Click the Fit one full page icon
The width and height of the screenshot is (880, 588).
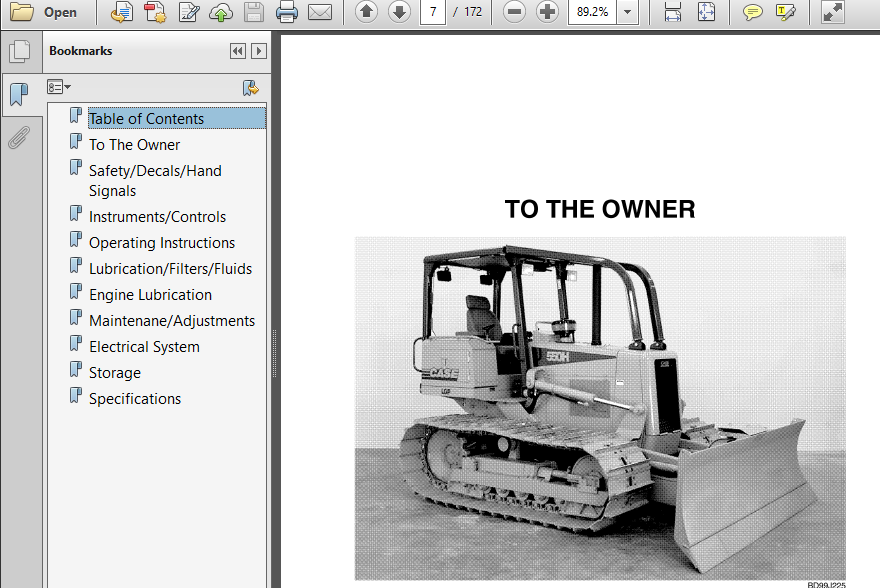coord(706,12)
